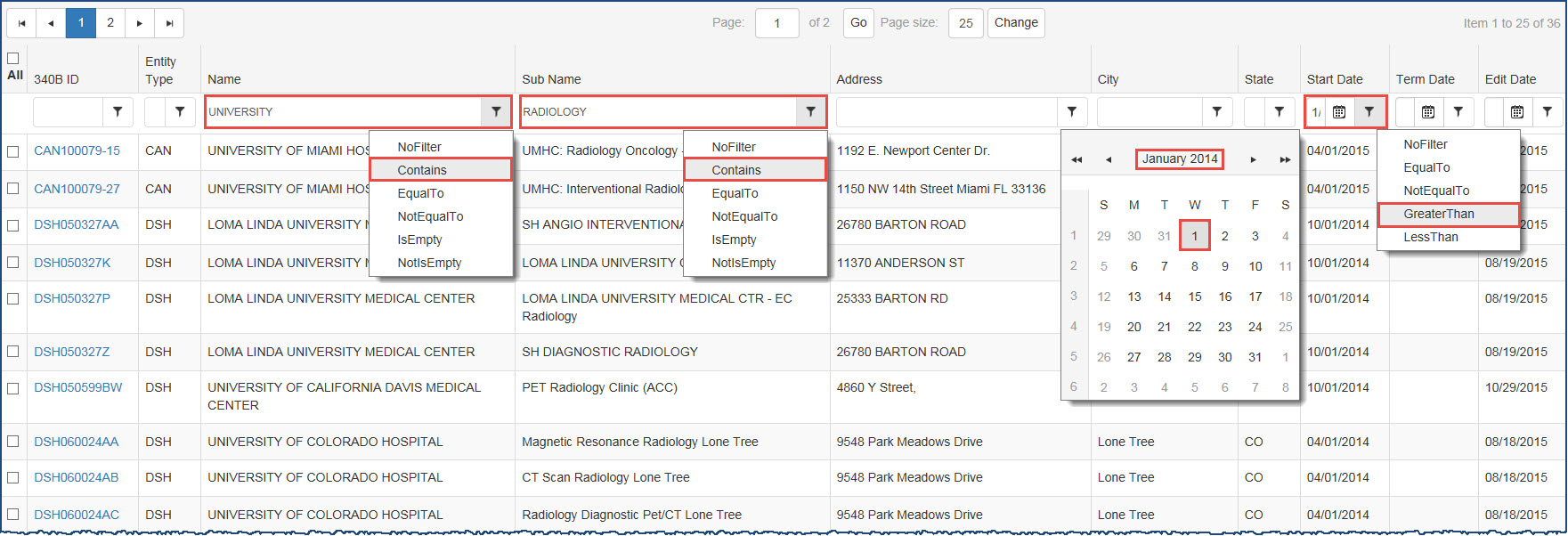Viewport: 1568px width, 536px height.
Task: Select GreaterThan in the Start Date menu
Action: pyautogui.click(x=1439, y=214)
